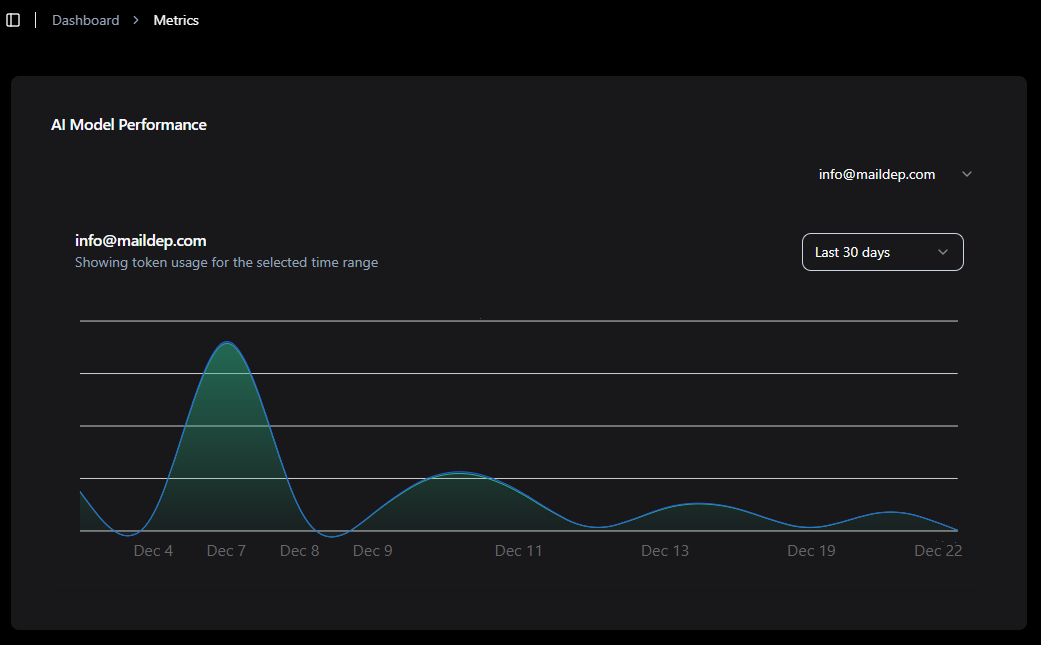Open the info@maildep.com account dropdown

(895, 175)
